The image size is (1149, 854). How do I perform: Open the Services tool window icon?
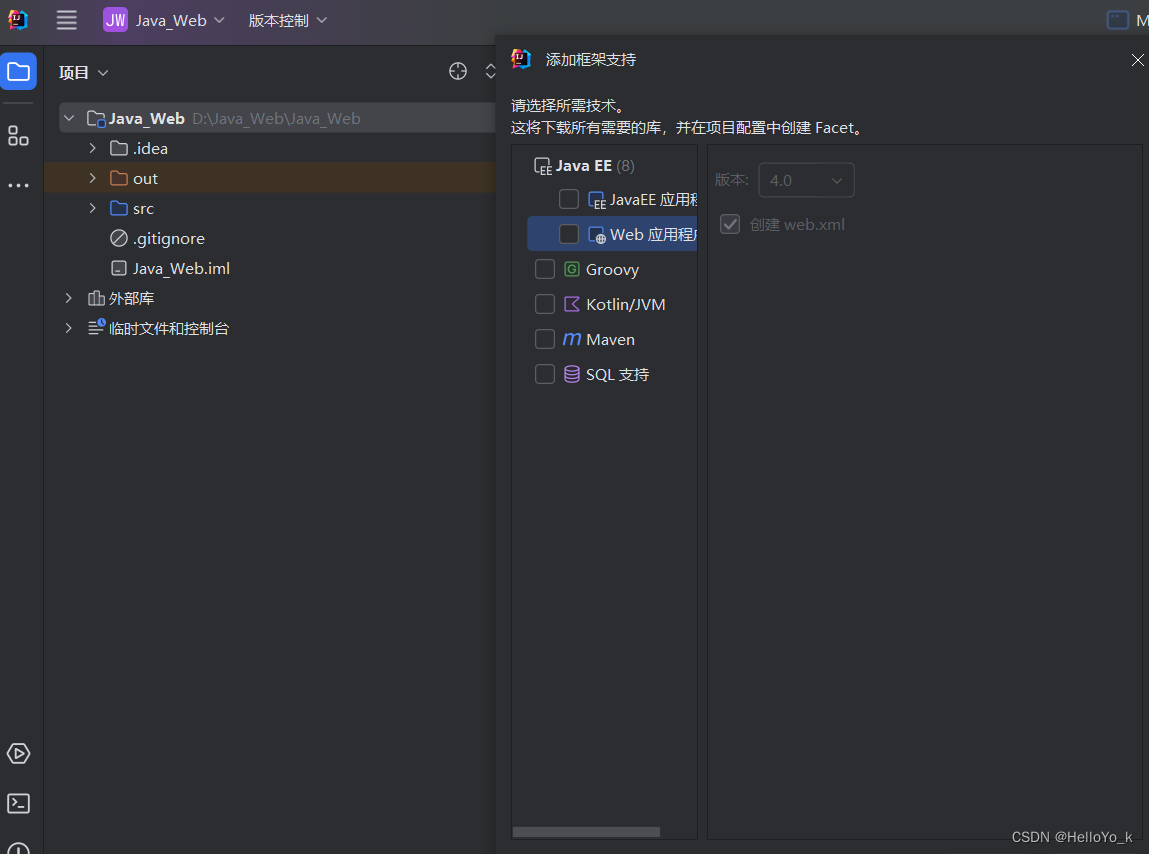(18, 754)
